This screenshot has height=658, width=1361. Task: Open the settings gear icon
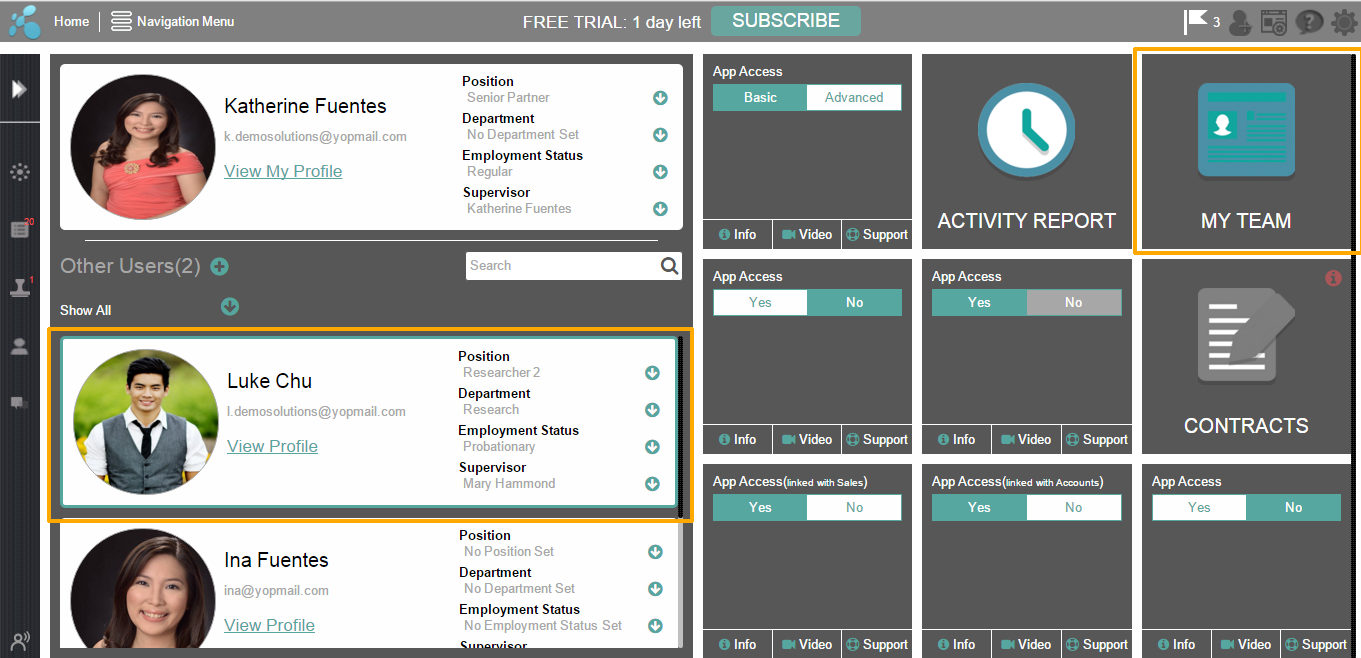(x=1343, y=22)
